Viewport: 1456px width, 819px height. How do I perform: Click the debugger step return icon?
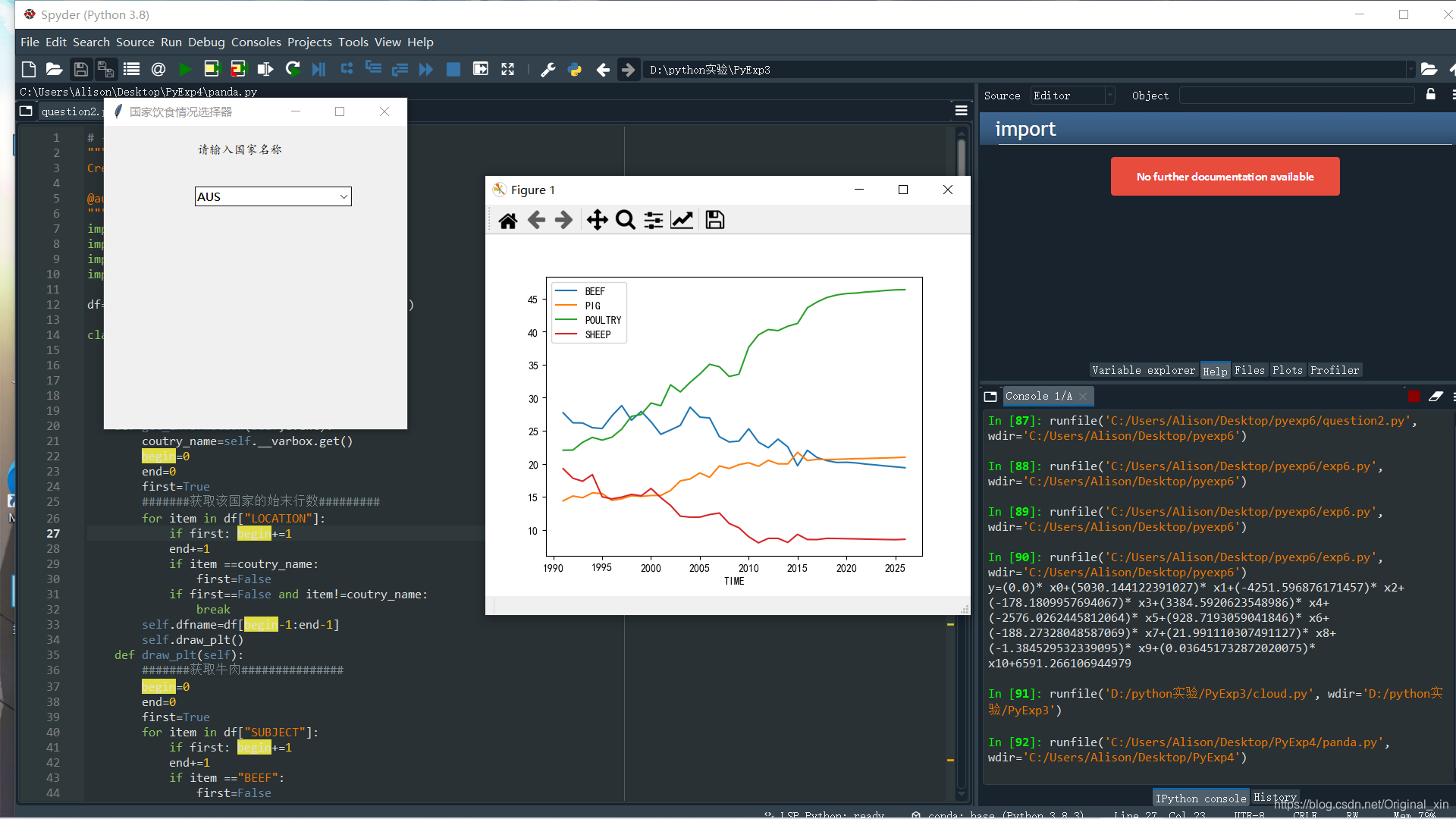coord(400,70)
